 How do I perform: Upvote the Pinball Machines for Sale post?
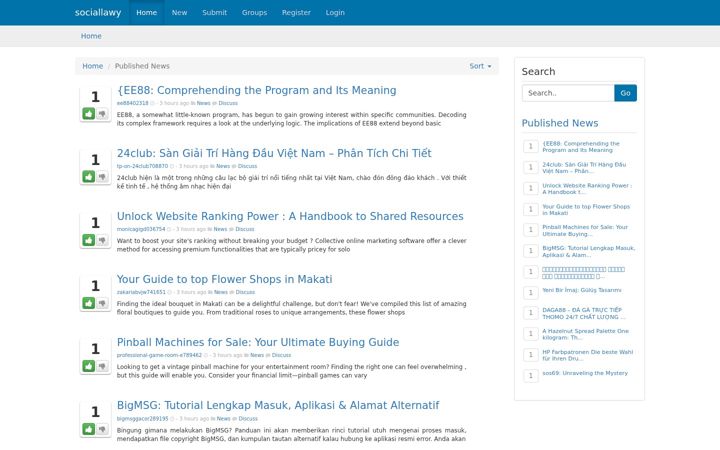(89, 366)
